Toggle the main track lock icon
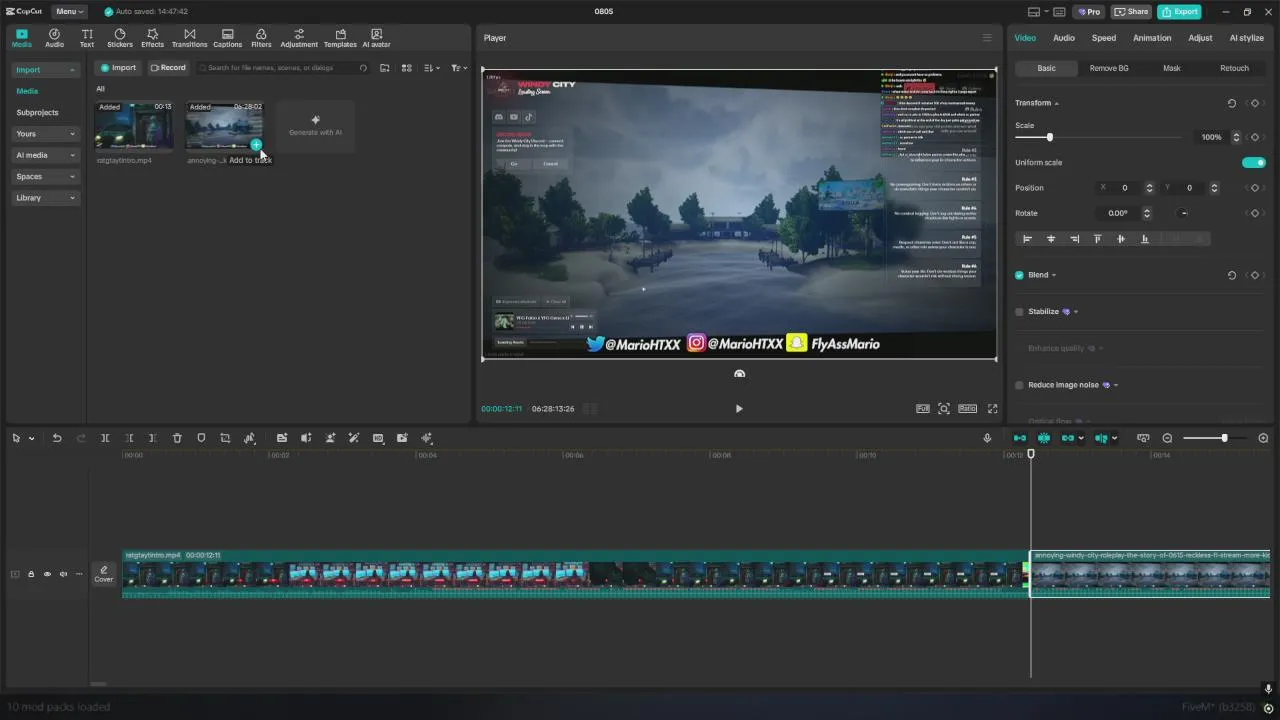 pyautogui.click(x=31, y=574)
